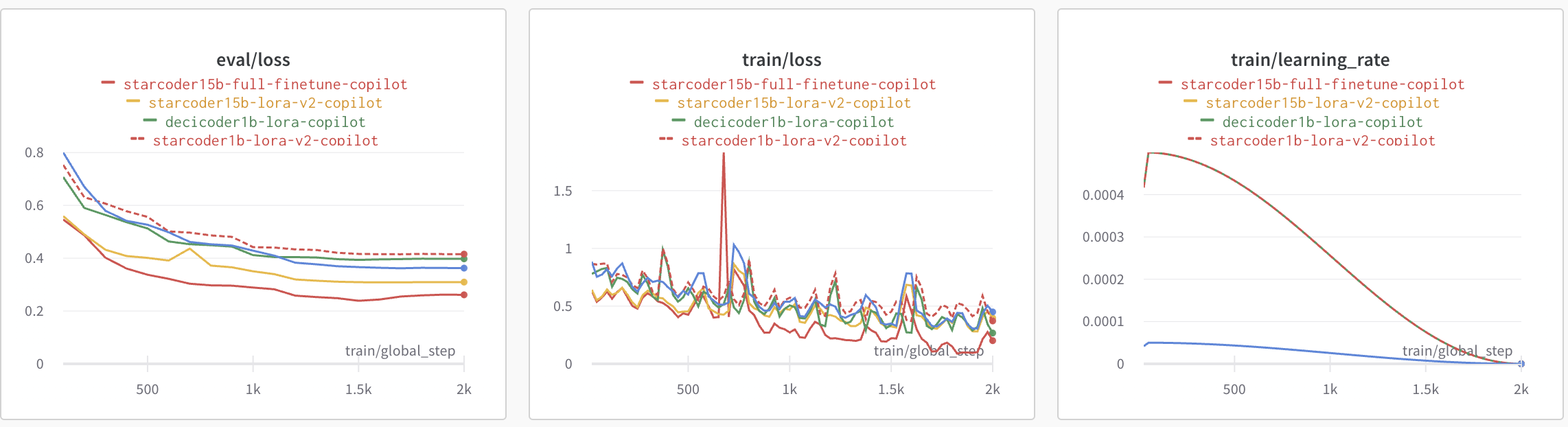Click the train/learning_rate chart title
1568x427 pixels.
(1310, 60)
